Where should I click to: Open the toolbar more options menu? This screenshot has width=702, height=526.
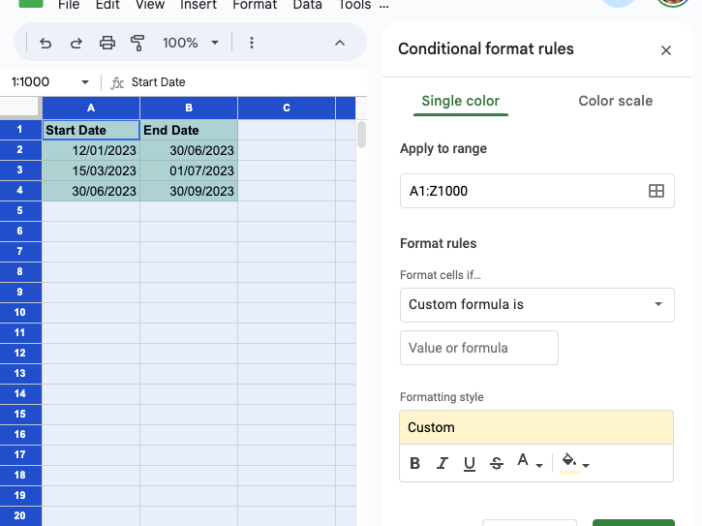pyautogui.click(x=252, y=43)
